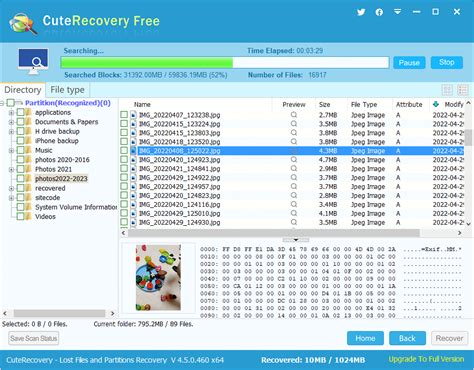Screen dimensions: 474x370
Task: Tick checkbox of IMG_20220420_124923.jpg
Action: 124,160
